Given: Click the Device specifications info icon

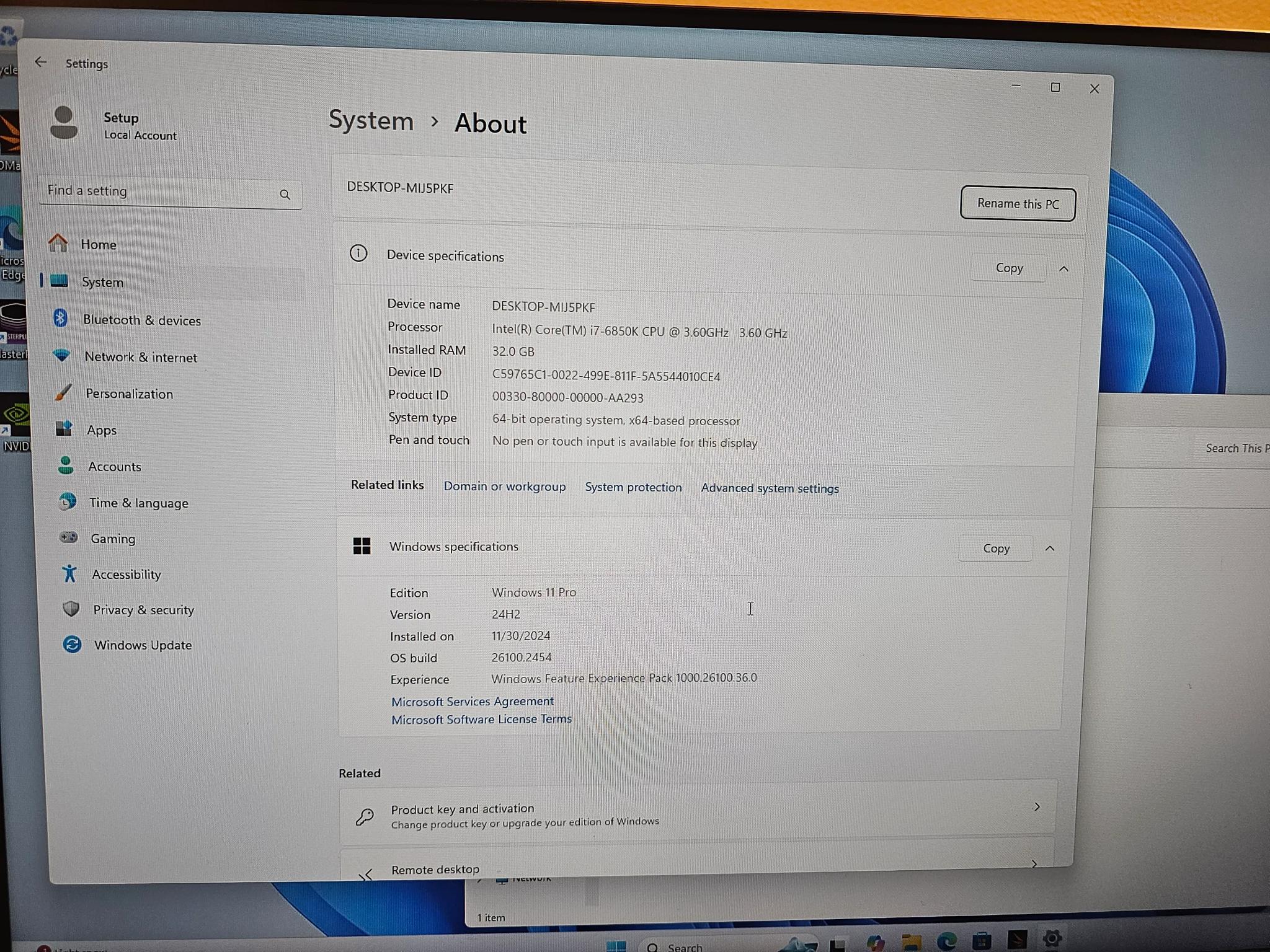Looking at the screenshot, I should 358,253.
